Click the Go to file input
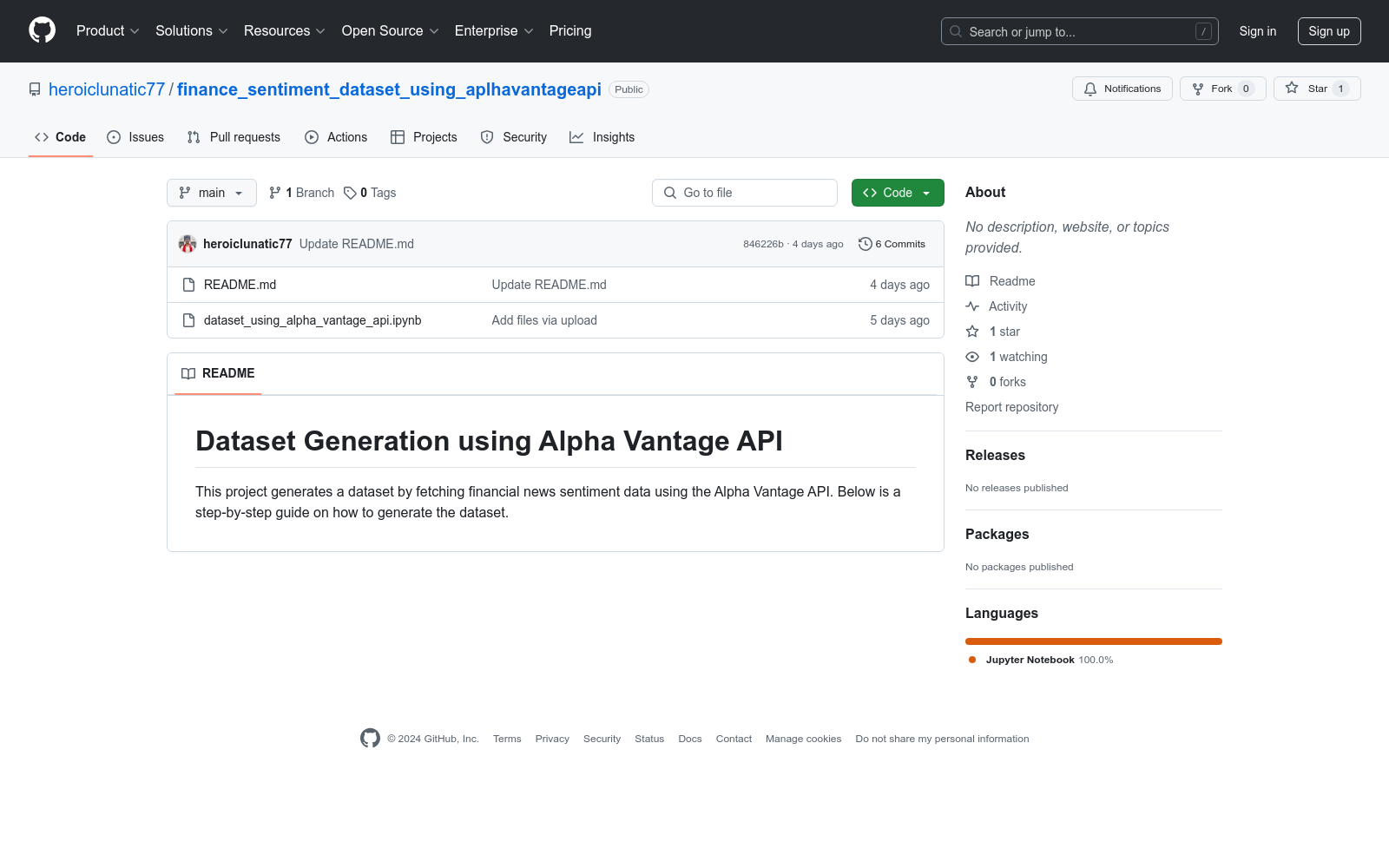Viewport: 1389px width, 868px height. pos(745,193)
